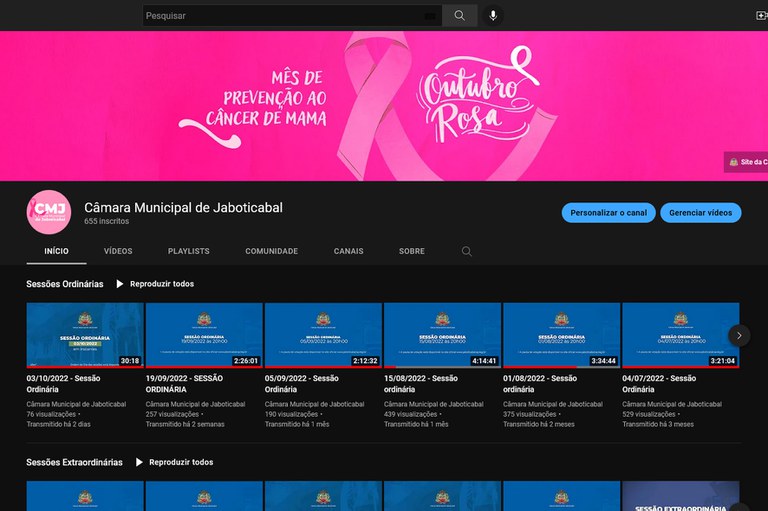The height and width of the screenshot is (511, 768).
Task: Open the PLAYLISTS tab
Action: coord(189,251)
